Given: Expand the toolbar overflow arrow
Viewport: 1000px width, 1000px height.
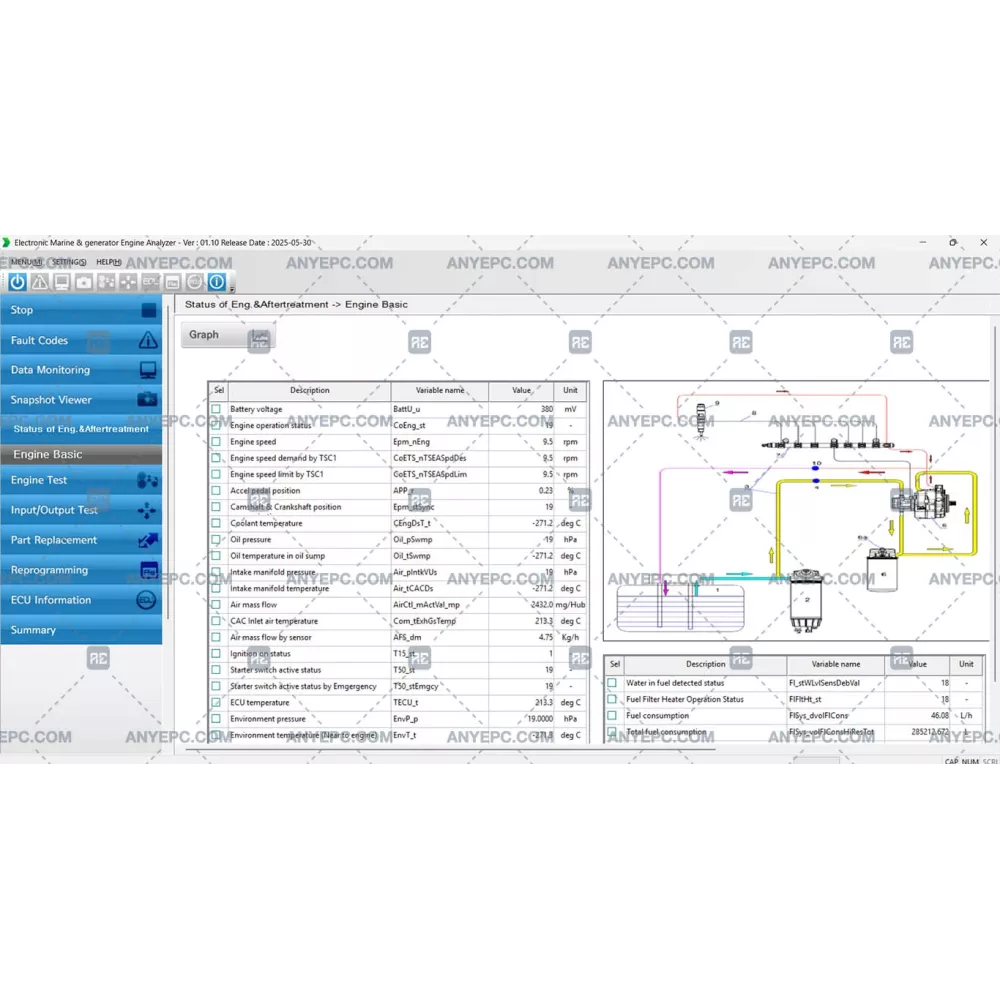Looking at the screenshot, I should pos(232,290).
